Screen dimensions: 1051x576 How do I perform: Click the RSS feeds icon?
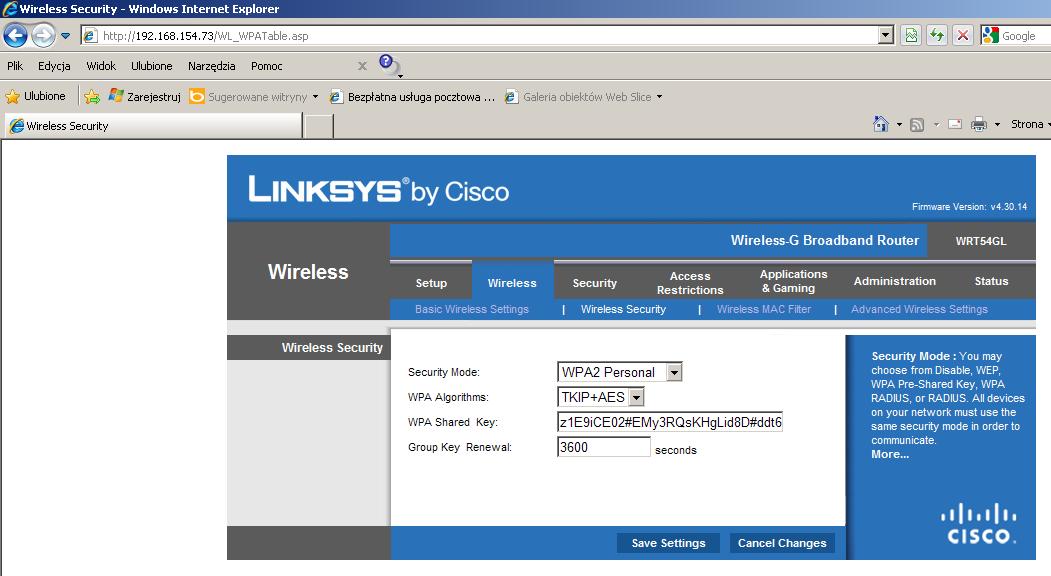tap(917, 125)
